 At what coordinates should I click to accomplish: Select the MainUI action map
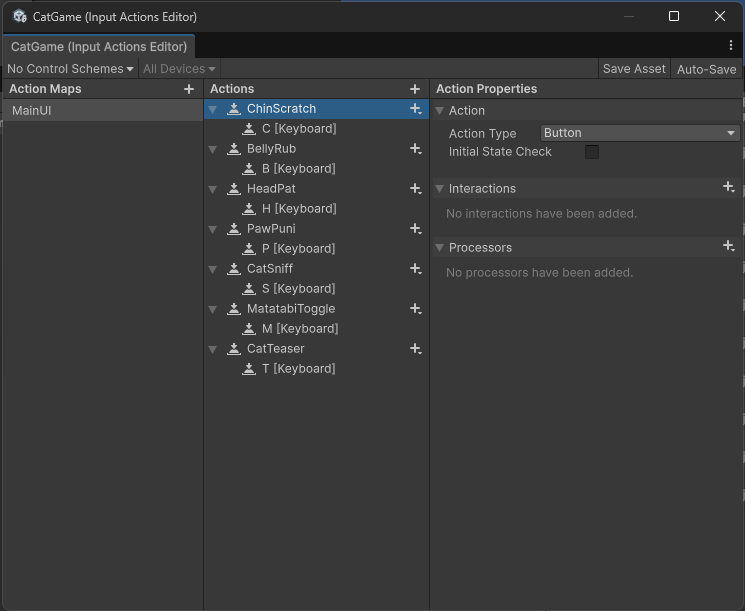[x=32, y=111]
